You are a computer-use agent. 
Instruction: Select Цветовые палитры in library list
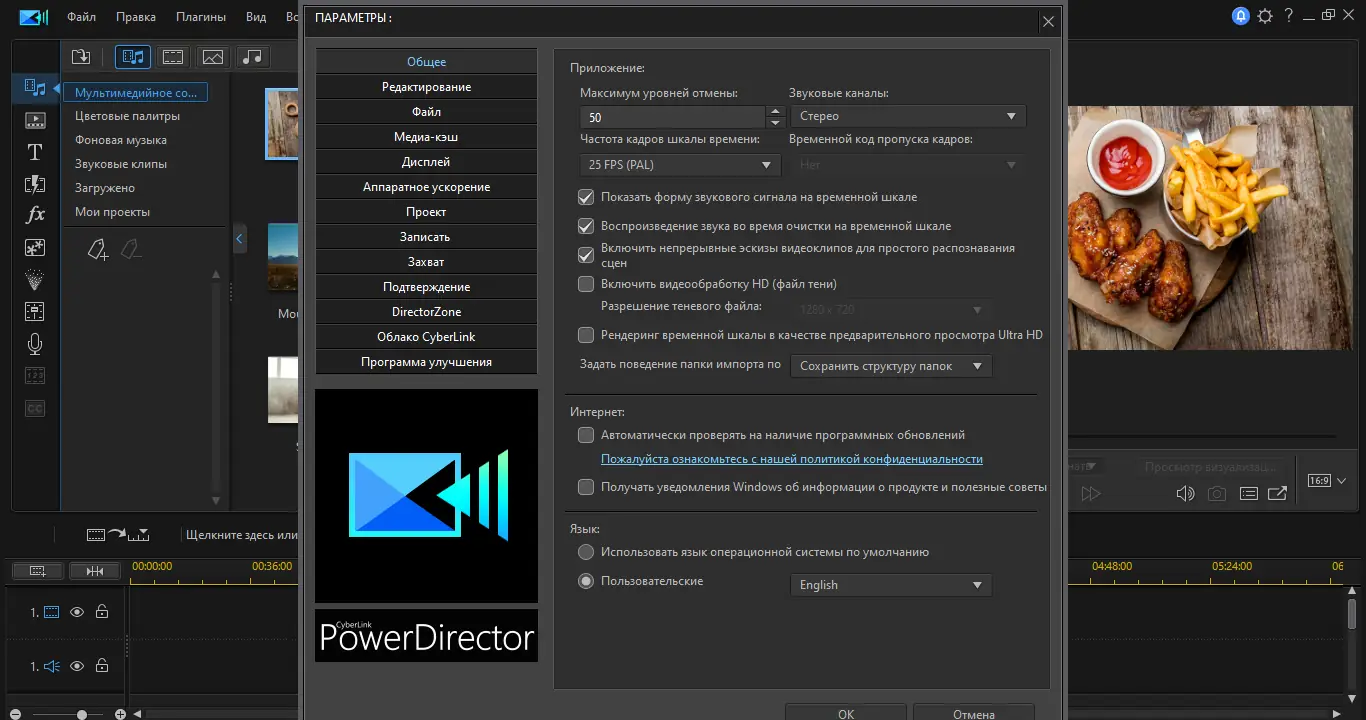click(x=128, y=116)
